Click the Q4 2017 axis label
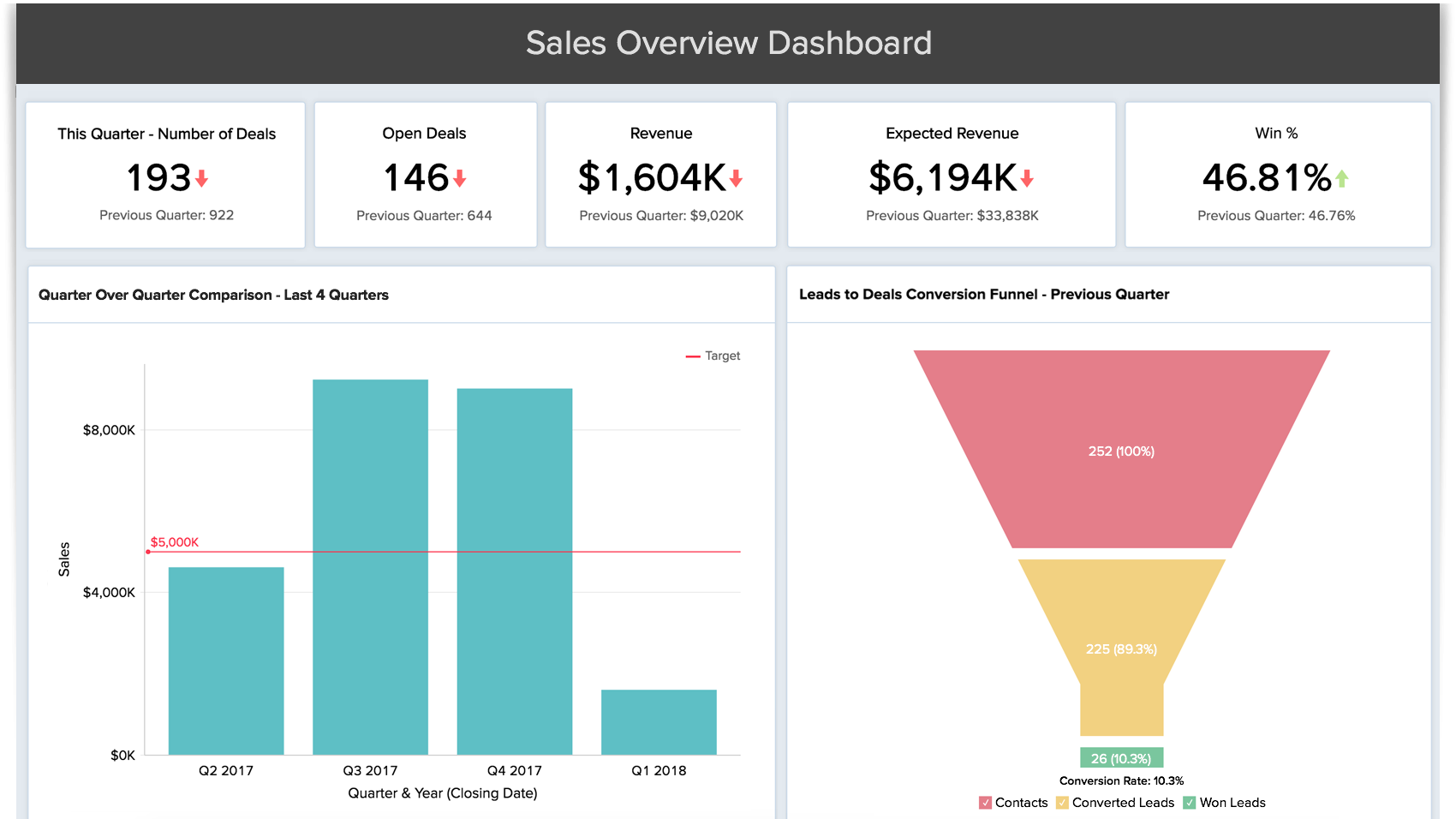 click(515, 771)
